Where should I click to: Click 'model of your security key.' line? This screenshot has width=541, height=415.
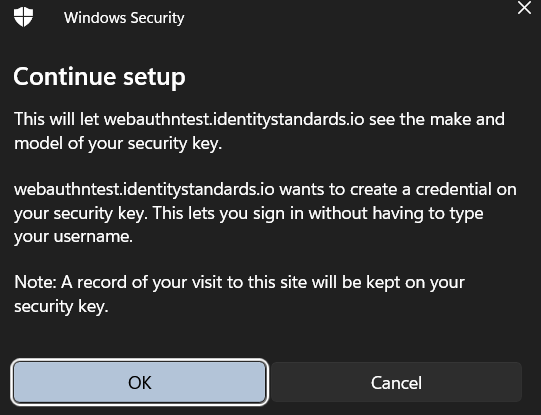118,143
